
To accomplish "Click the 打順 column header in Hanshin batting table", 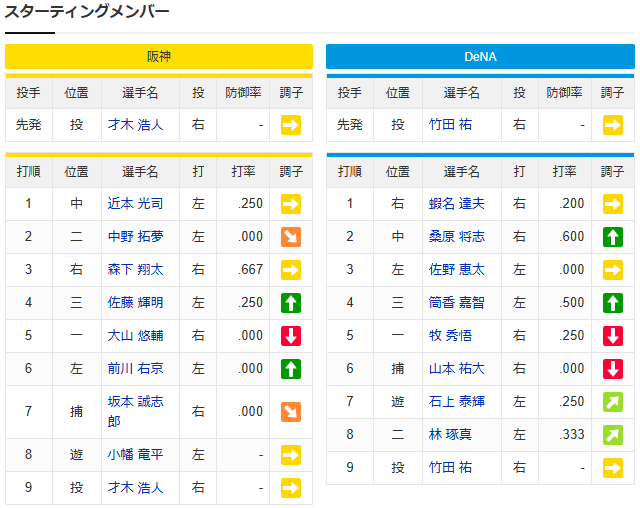I will tap(28, 171).
